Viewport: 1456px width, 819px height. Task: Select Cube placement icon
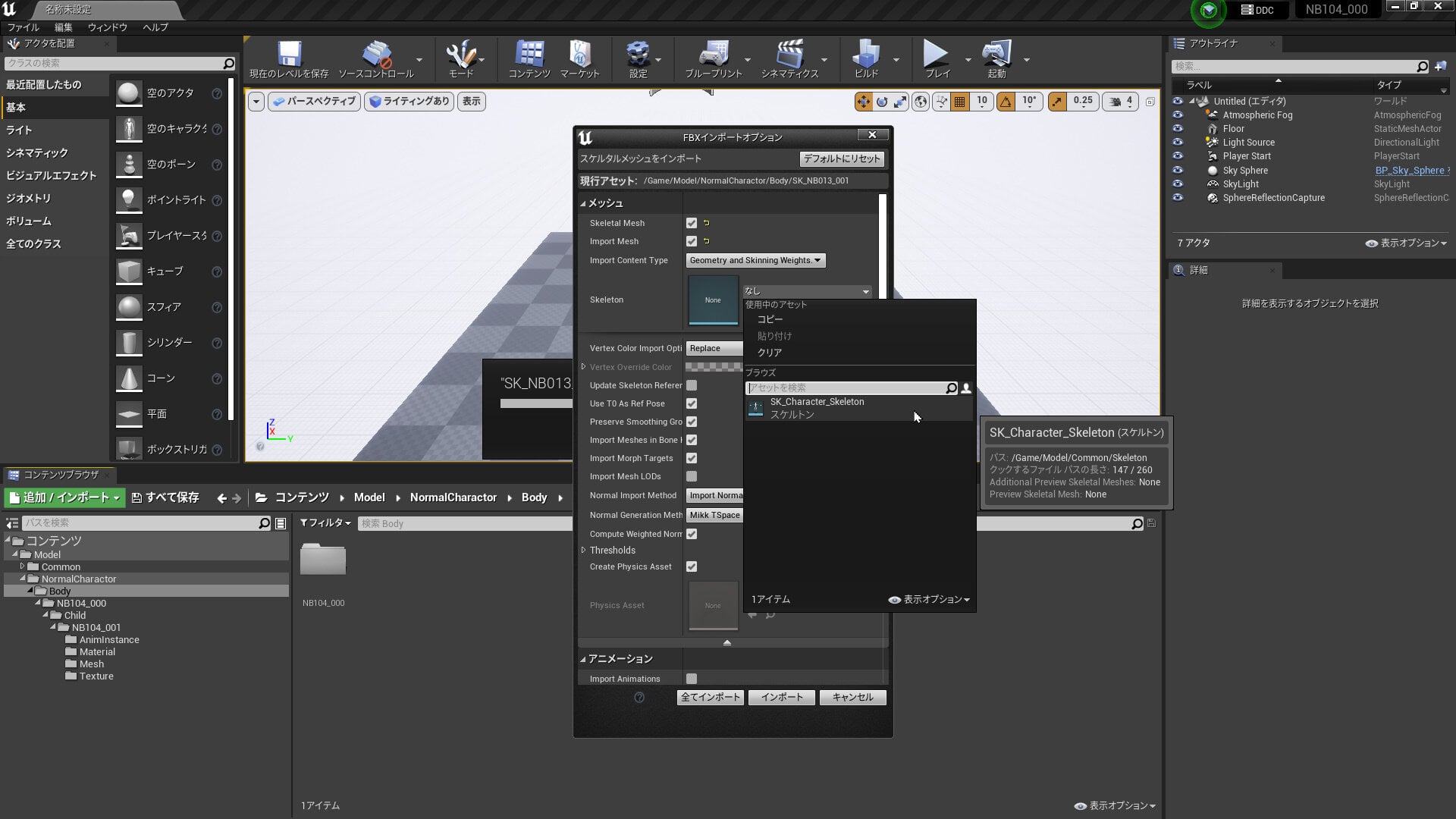tap(129, 271)
